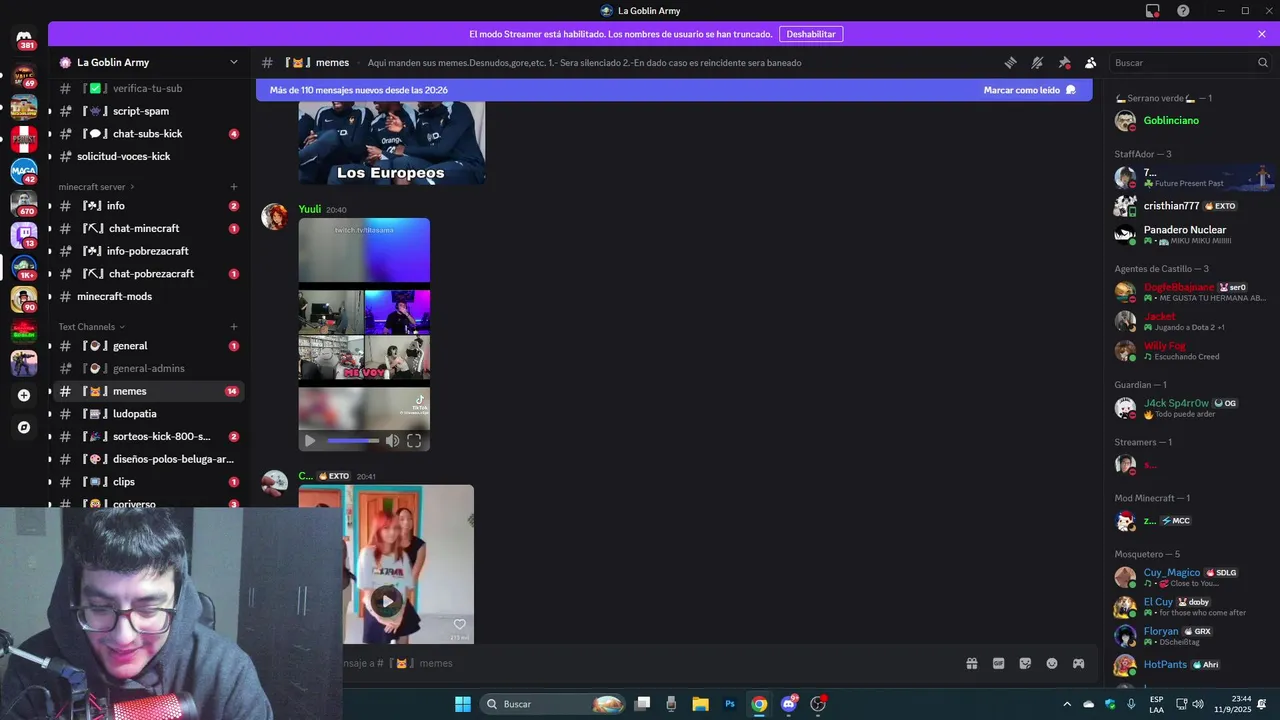Switch to the general channel
This screenshot has width=1280, height=720.
coord(148,346)
